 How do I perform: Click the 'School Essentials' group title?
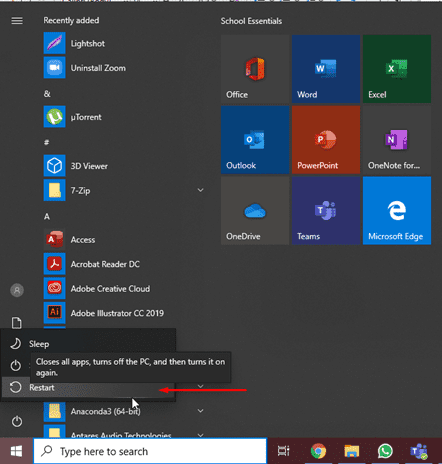coord(251,21)
